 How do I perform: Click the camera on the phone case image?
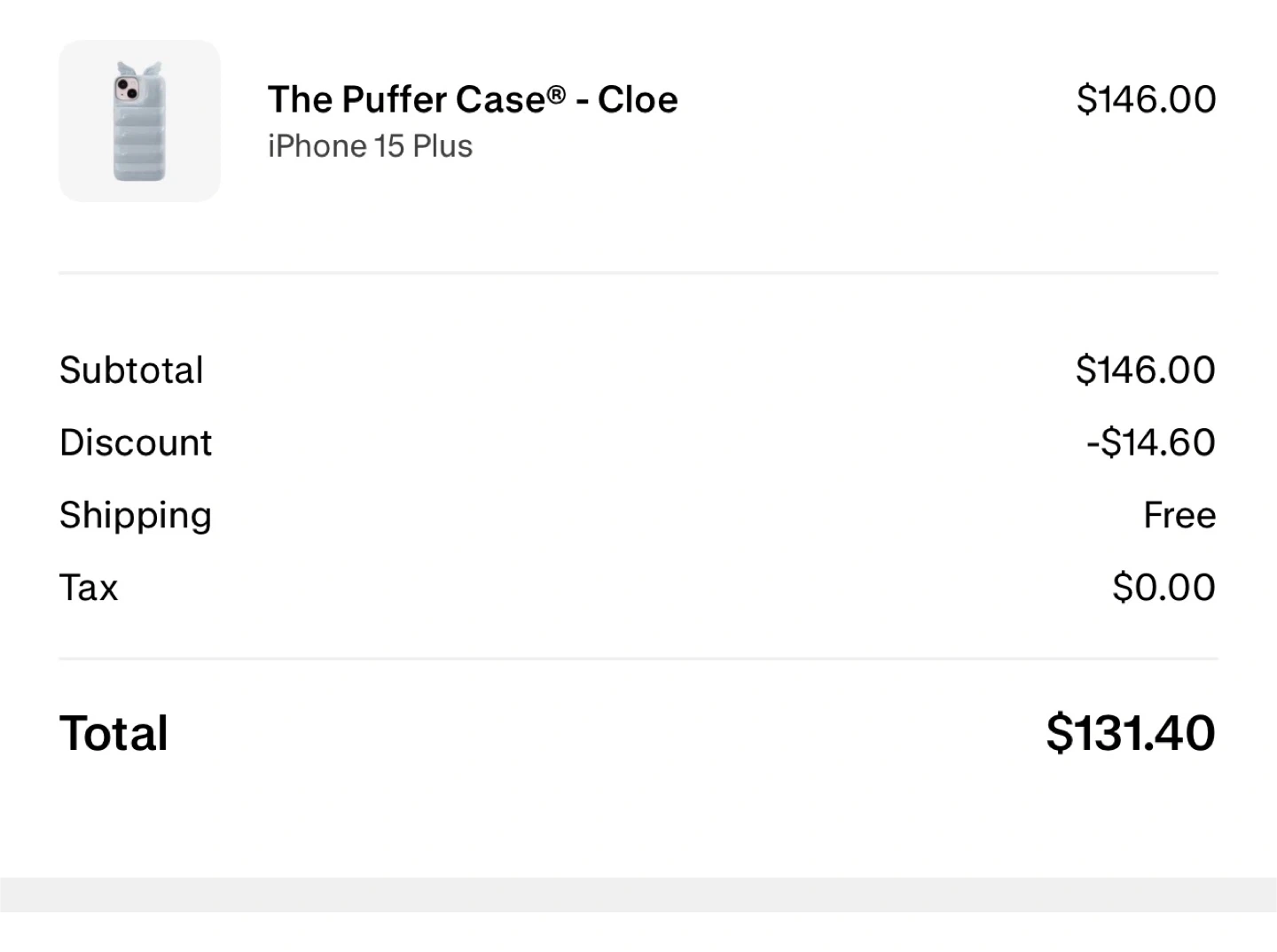pyautogui.click(x=128, y=88)
